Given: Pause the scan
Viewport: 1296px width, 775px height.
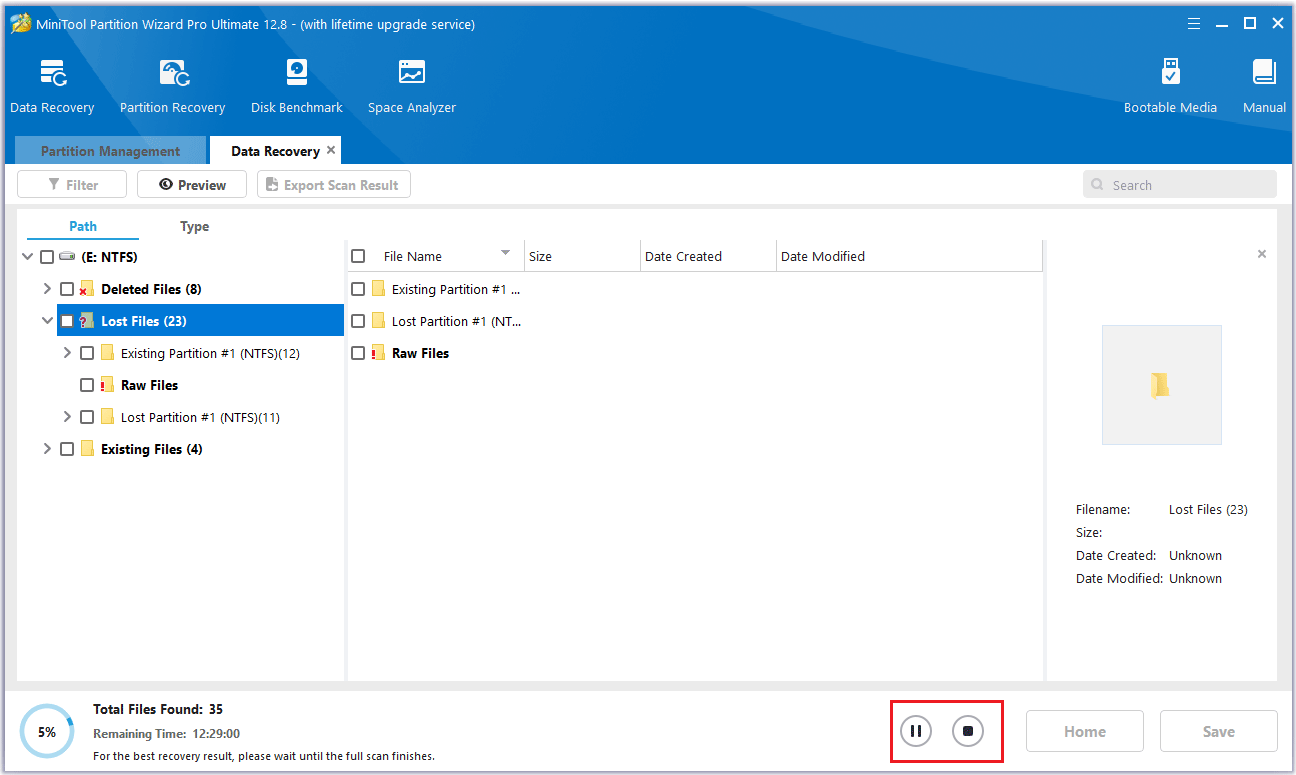Looking at the screenshot, I should 916,731.
